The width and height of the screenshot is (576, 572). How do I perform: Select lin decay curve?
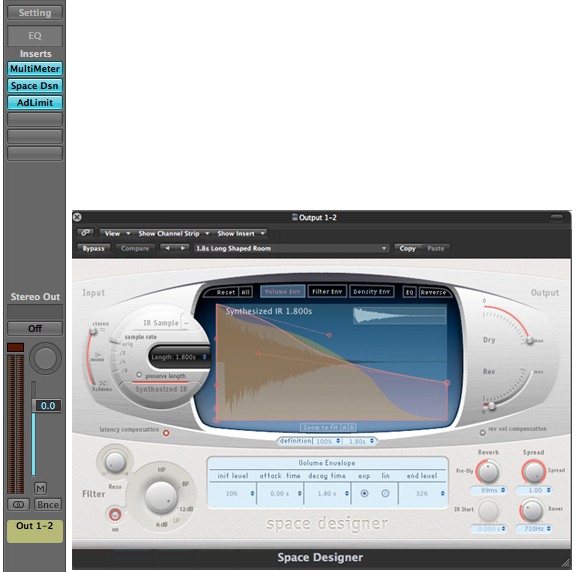tap(385, 493)
